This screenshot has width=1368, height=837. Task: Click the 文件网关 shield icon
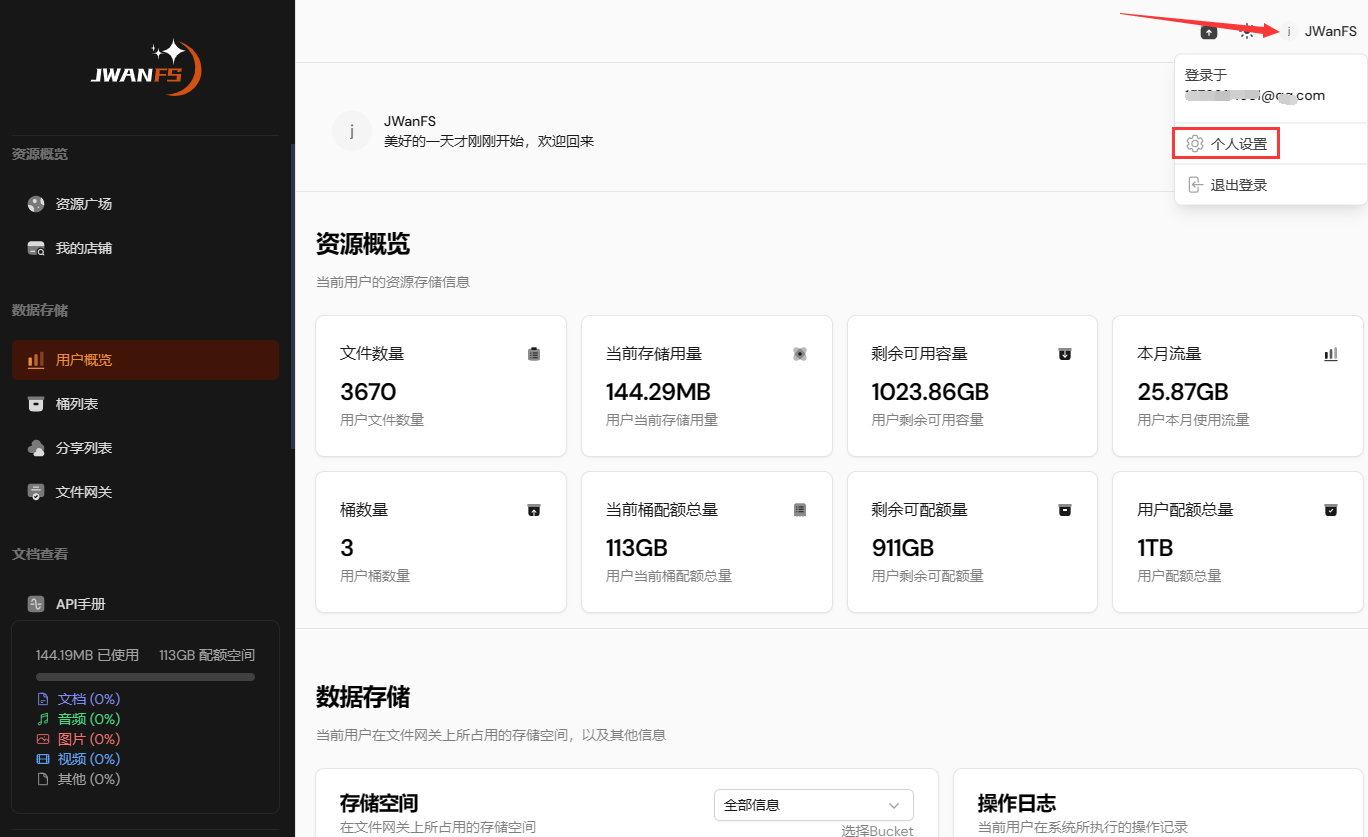(36, 492)
